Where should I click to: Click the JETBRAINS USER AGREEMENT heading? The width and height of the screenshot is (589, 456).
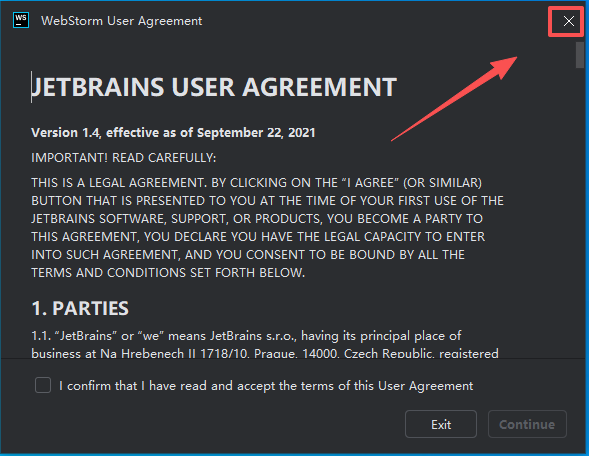[214, 87]
